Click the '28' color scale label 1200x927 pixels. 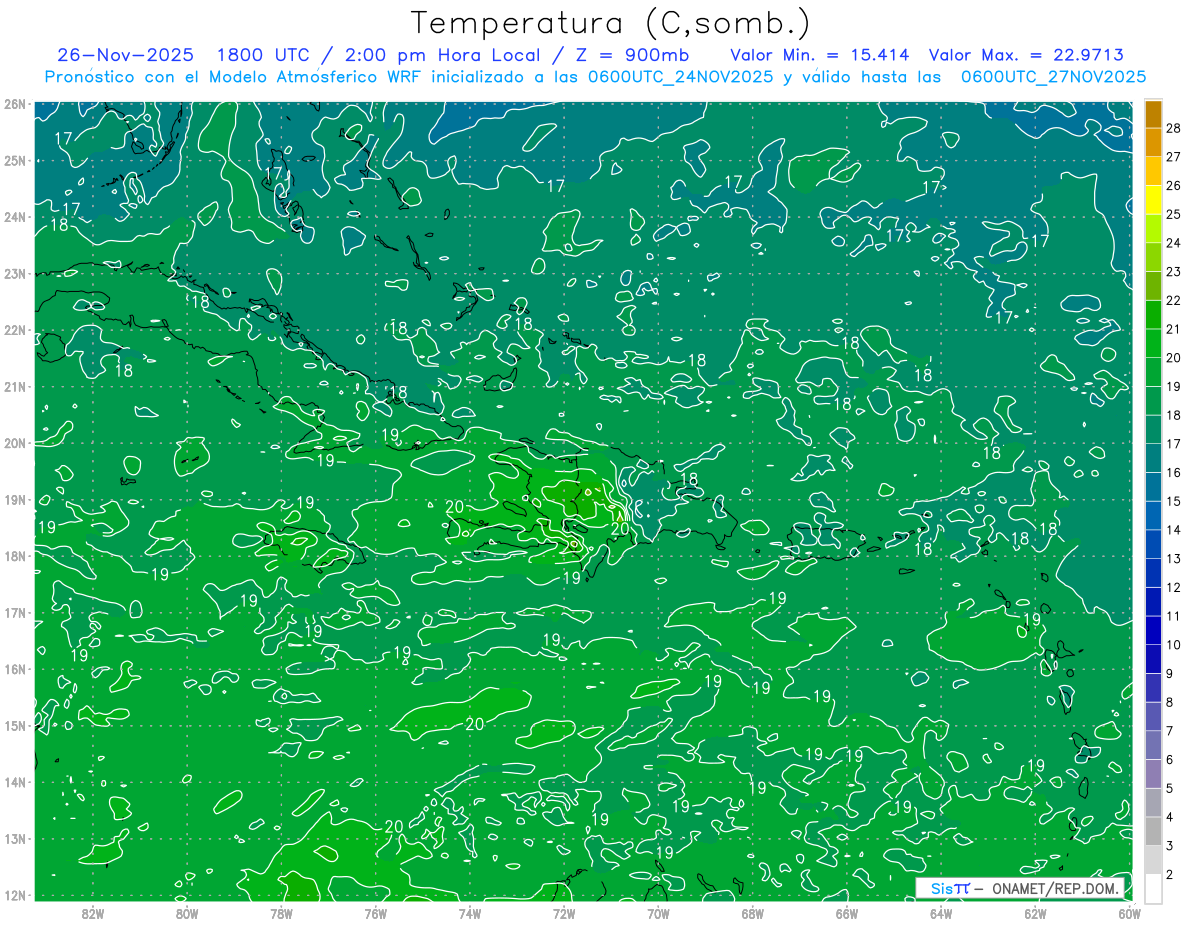pos(1174,128)
